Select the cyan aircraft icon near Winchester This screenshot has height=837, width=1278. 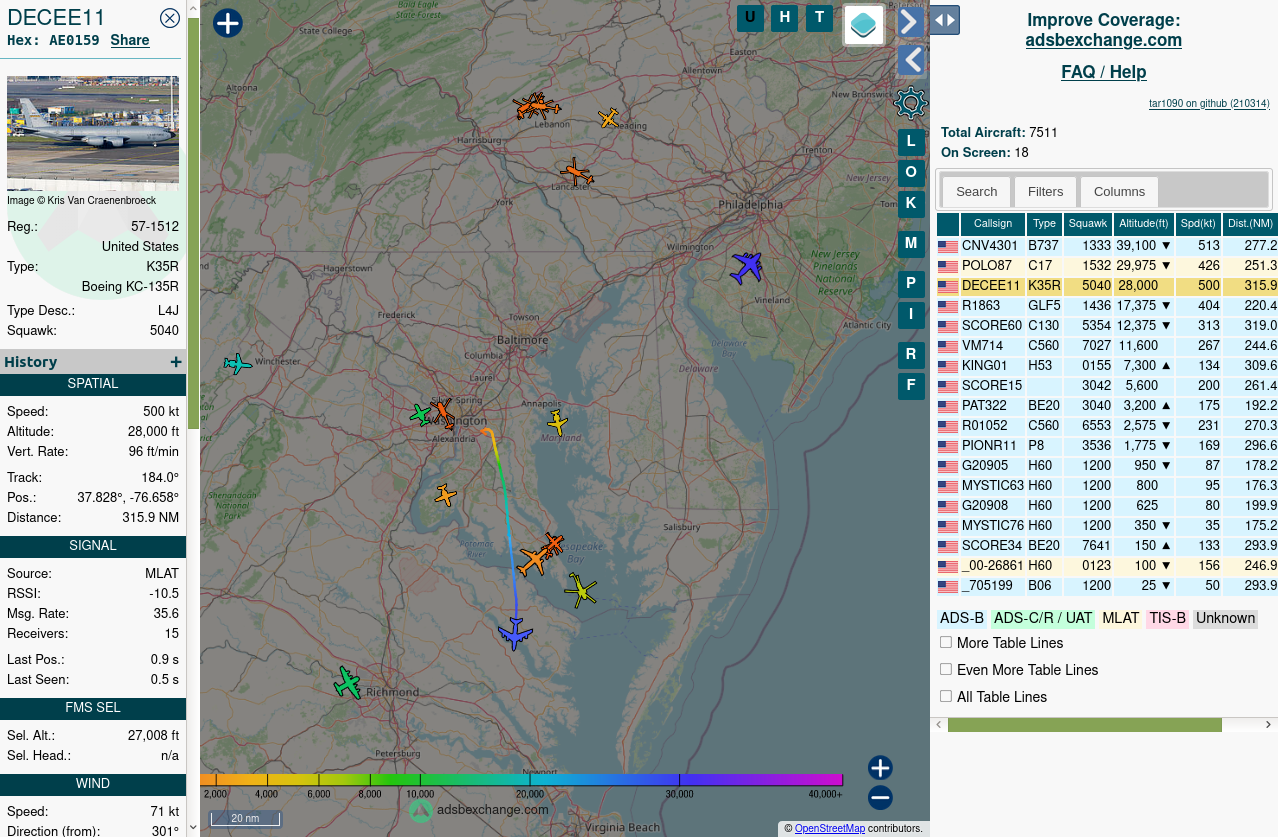(237, 364)
